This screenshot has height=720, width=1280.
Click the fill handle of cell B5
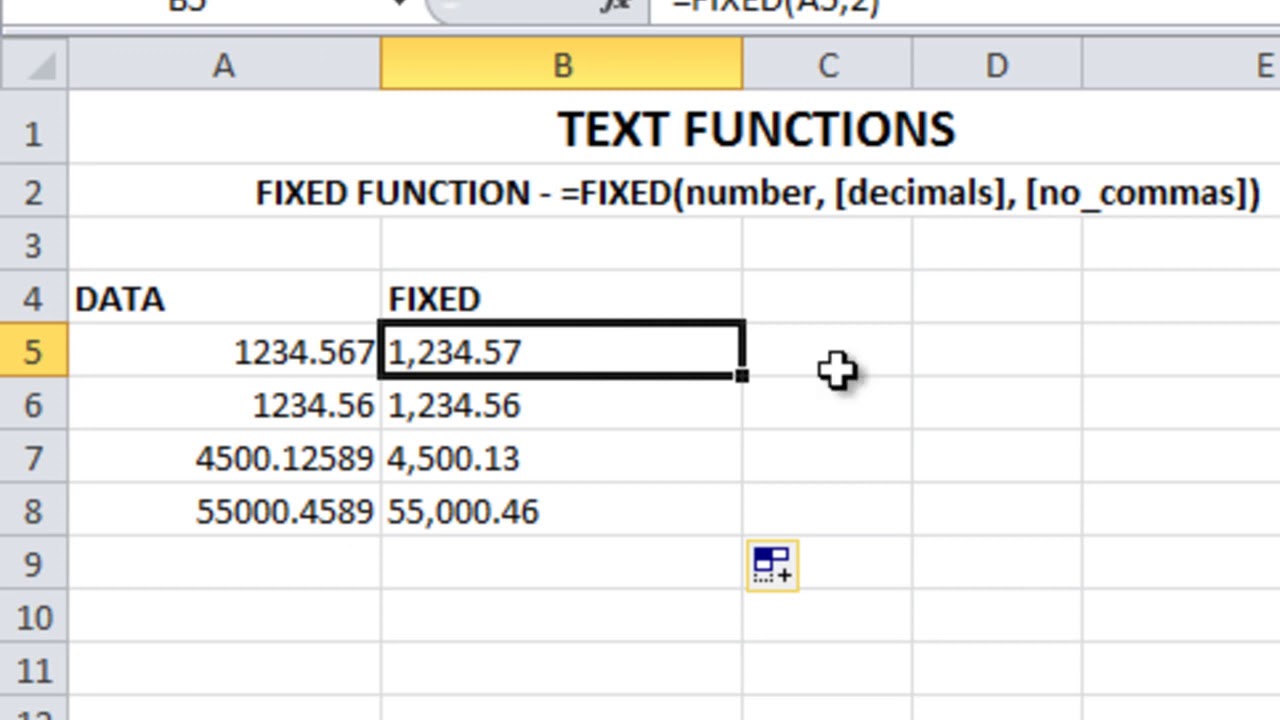741,375
